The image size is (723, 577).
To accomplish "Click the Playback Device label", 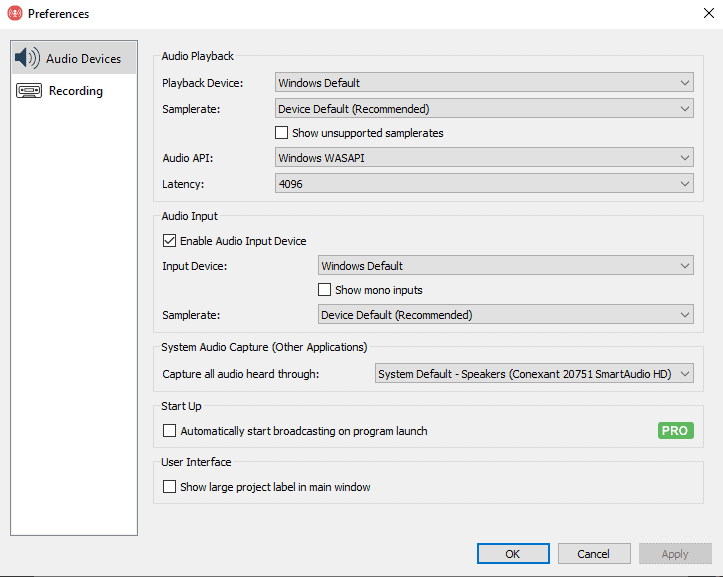I will pos(202,83).
